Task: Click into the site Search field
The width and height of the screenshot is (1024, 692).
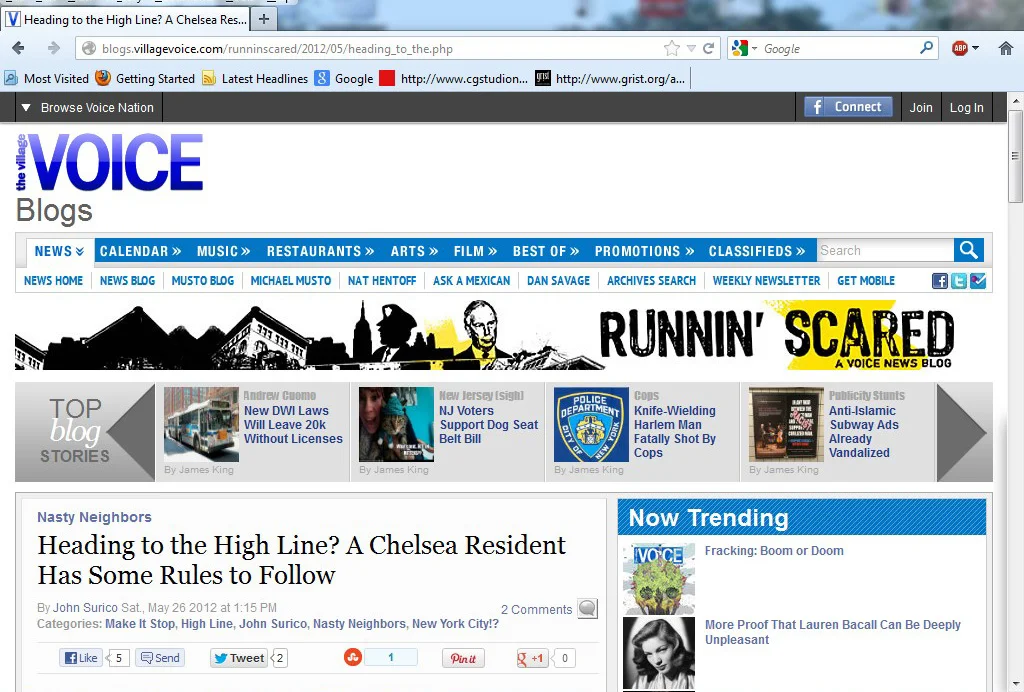Action: [x=885, y=251]
